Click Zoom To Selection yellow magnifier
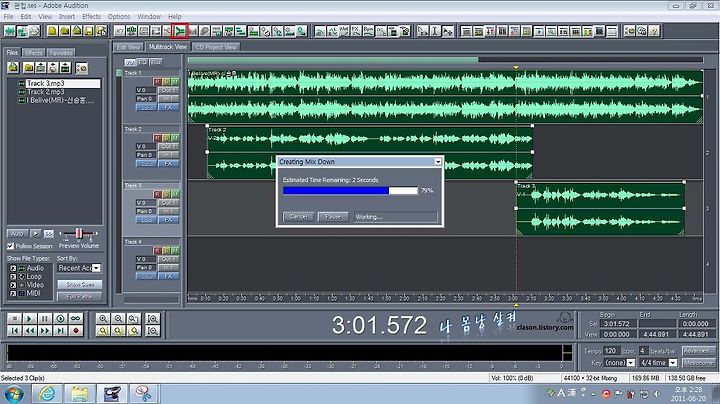Screen dimensions: 720x404 [103, 331]
